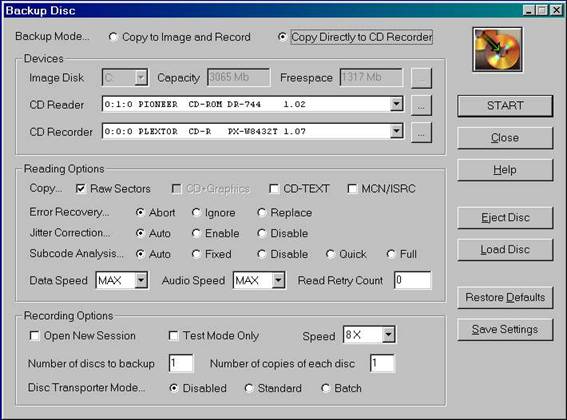The width and height of the screenshot is (567, 420).
Task: Uncheck the Raw Sectors option
Action: (x=81, y=189)
